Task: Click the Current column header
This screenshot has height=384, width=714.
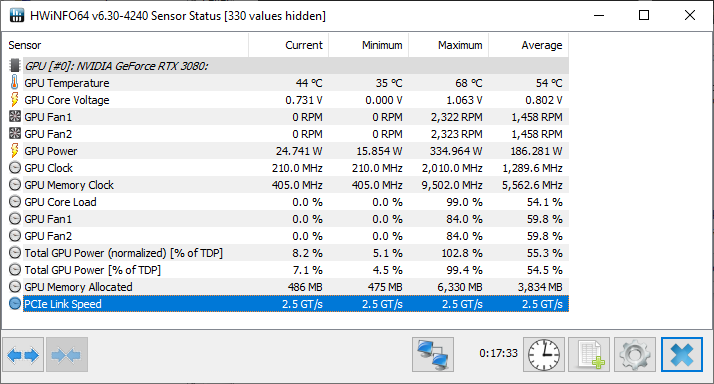Action: coord(289,45)
